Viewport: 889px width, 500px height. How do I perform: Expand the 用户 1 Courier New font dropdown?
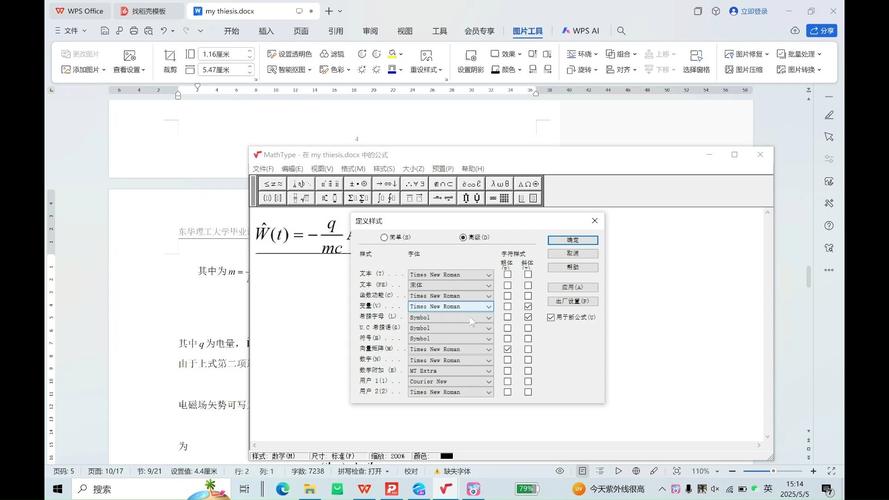pyautogui.click(x=488, y=382)
